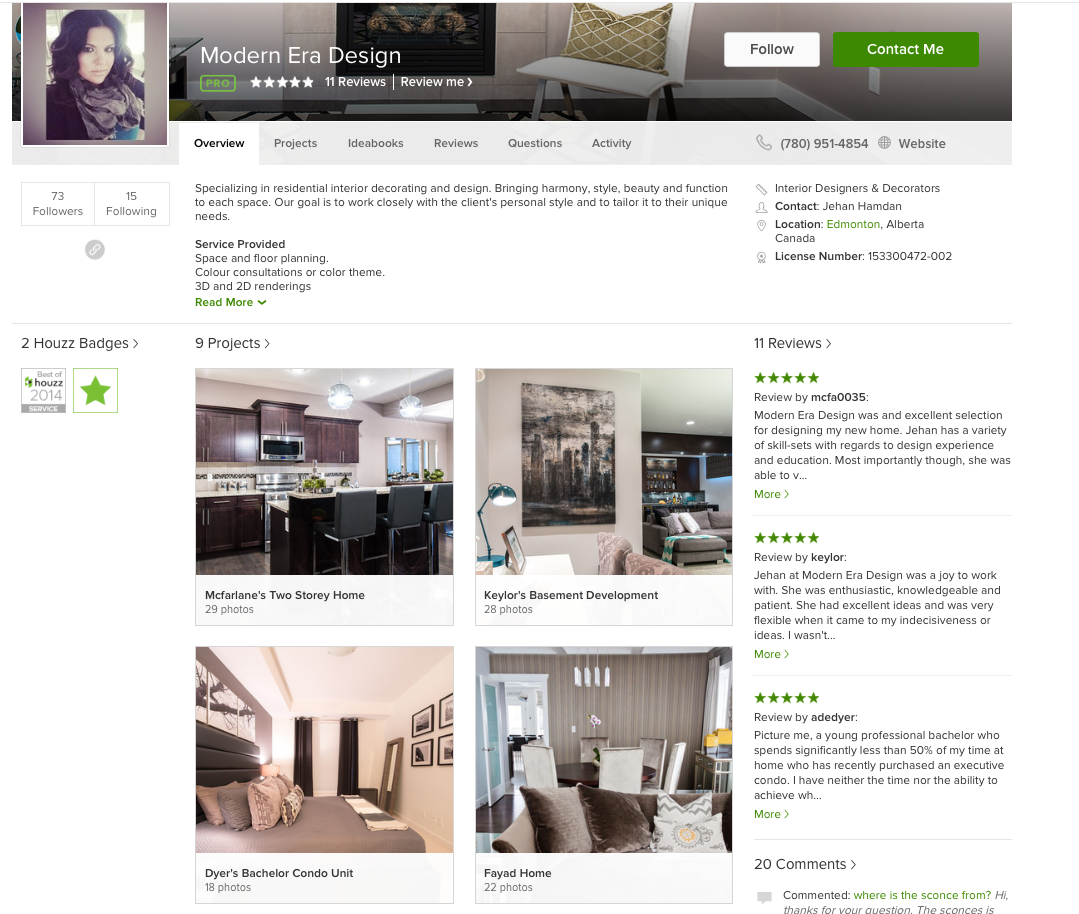Open the 9 Projects section chevron
Image resolution: width=1079 pixels, height=914 pixels.
tap(267, 343)
